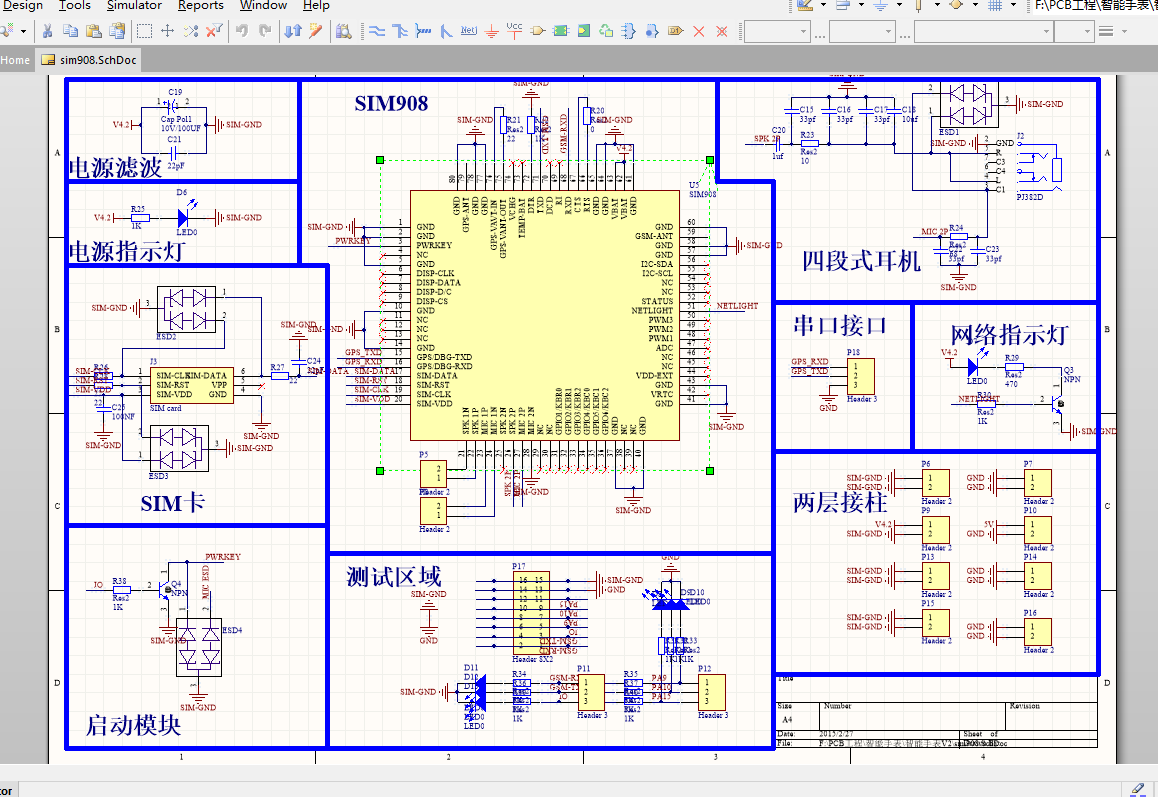Viewport: 1158px width, 797px height.
Task: Click the Clear Filter red X icon
Action: coord(214,31)
